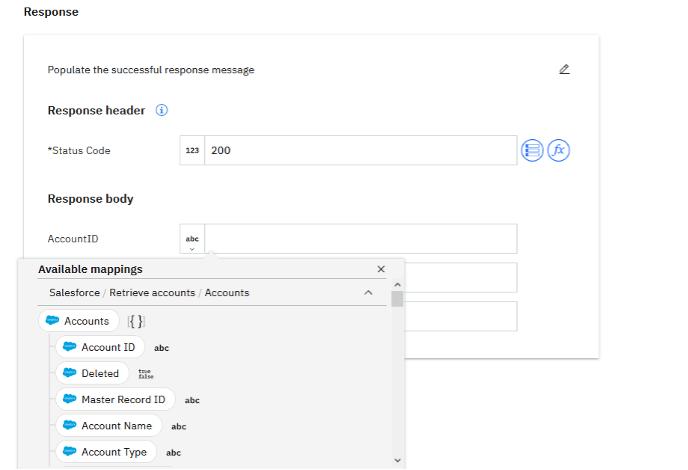Collapse the Salesforce Retrieve accounts section
The height and width of the screenshot is (470, 688).
pyautogui.click(x=368, y=293)
